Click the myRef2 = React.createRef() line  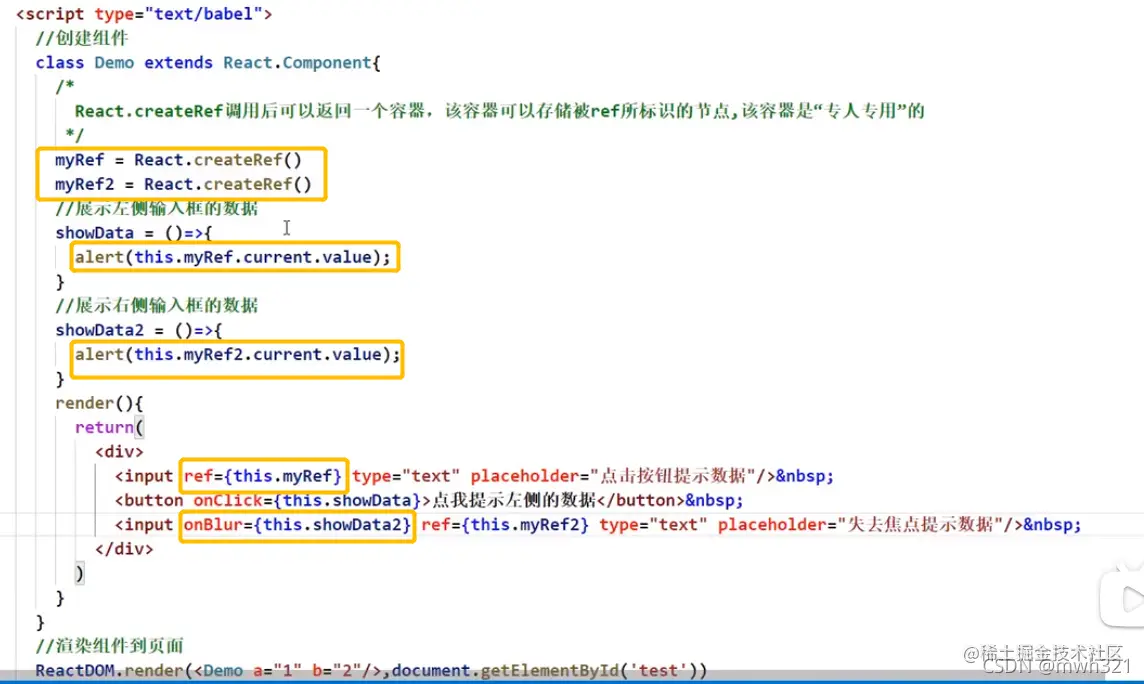click(183, 184)
